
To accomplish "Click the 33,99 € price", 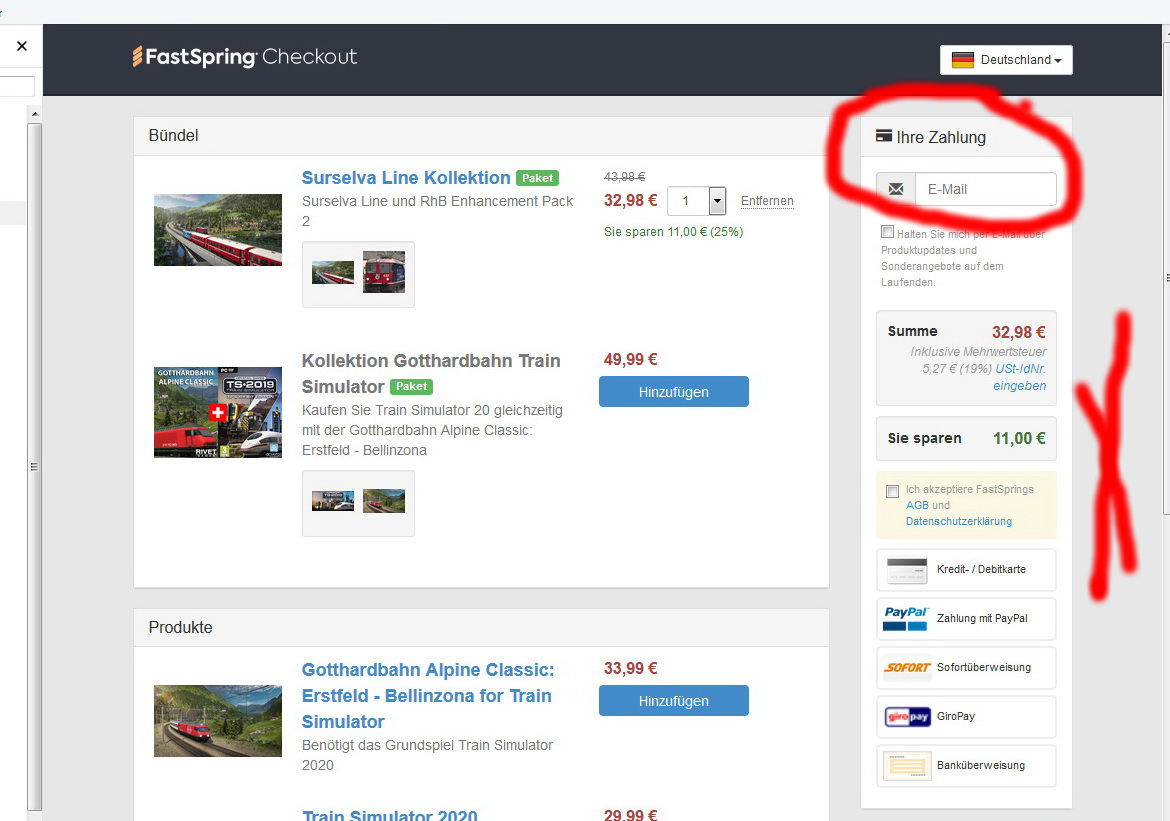I will tap(631, 669).
